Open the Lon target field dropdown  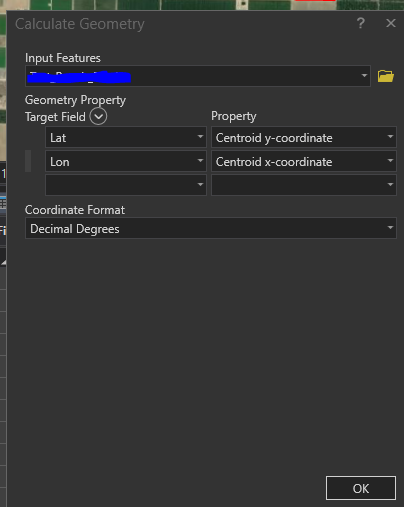point(200,160)
